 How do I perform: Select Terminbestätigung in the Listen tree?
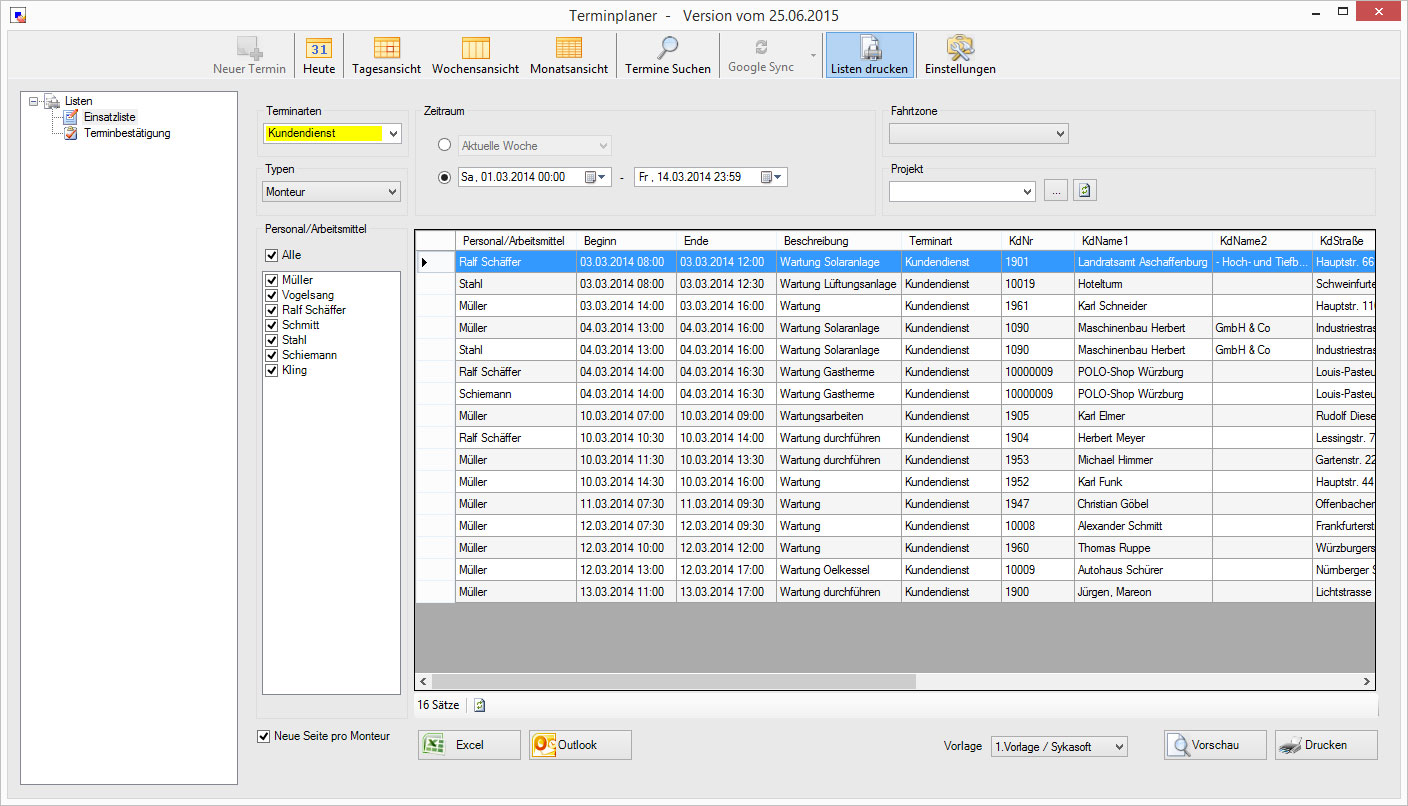(126, 133)
